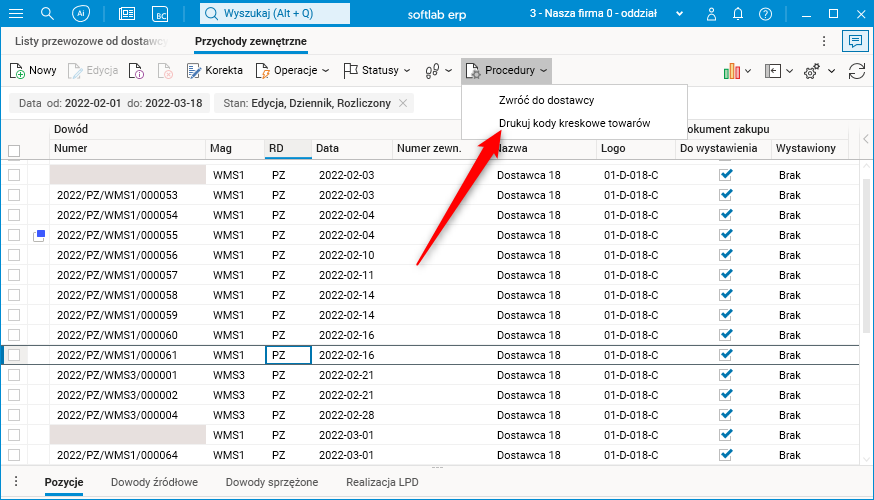Open the Pozycje bottom tab

tap(64, 482)
